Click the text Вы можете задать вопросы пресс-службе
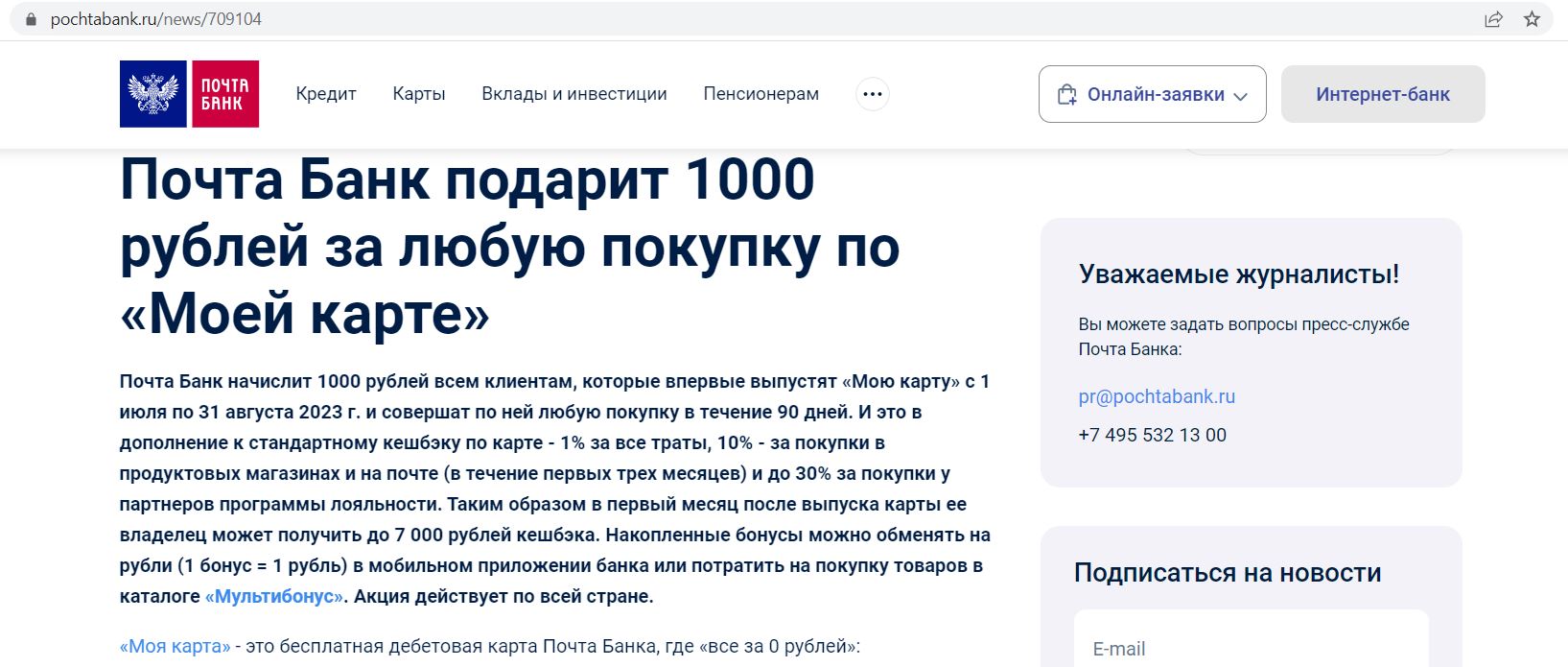1568x667 pixels. (x=1244, y=324)
